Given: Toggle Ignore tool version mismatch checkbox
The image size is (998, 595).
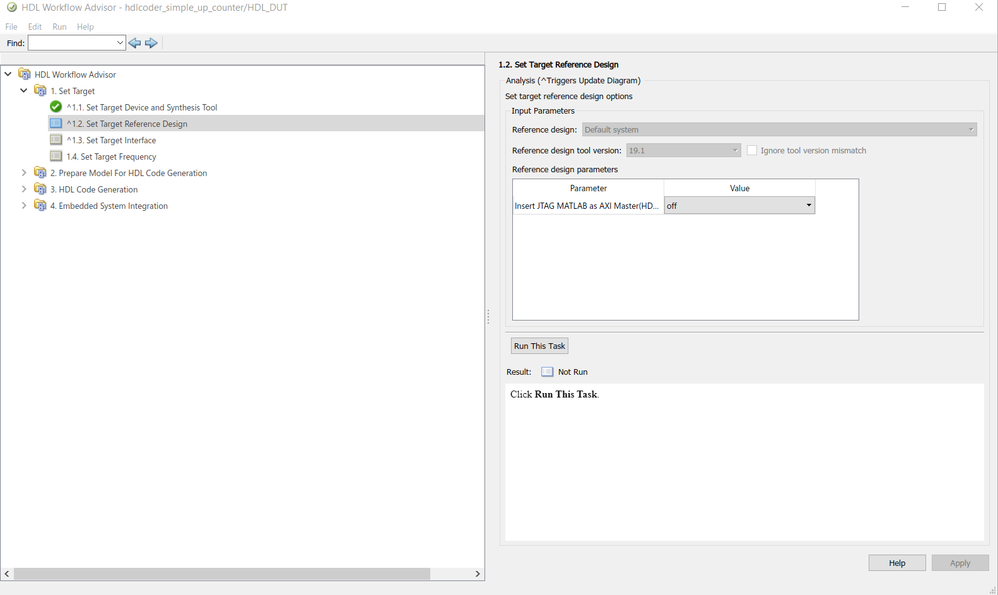Looking at the screenshot, I should (752, 150).
